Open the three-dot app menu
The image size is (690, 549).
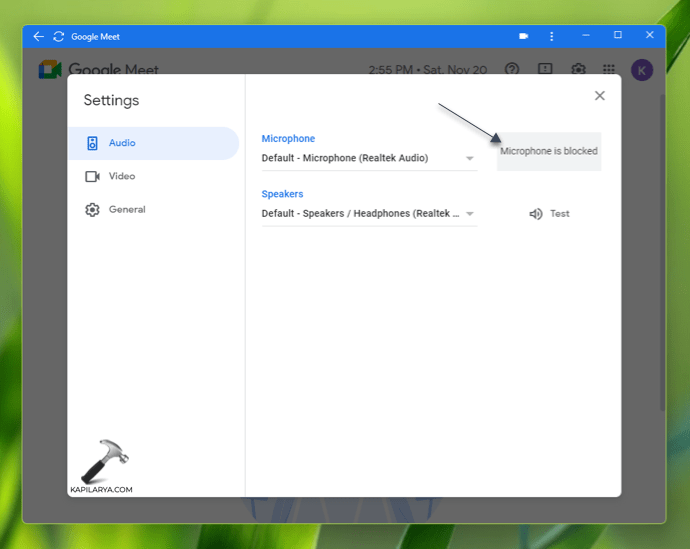551,36
